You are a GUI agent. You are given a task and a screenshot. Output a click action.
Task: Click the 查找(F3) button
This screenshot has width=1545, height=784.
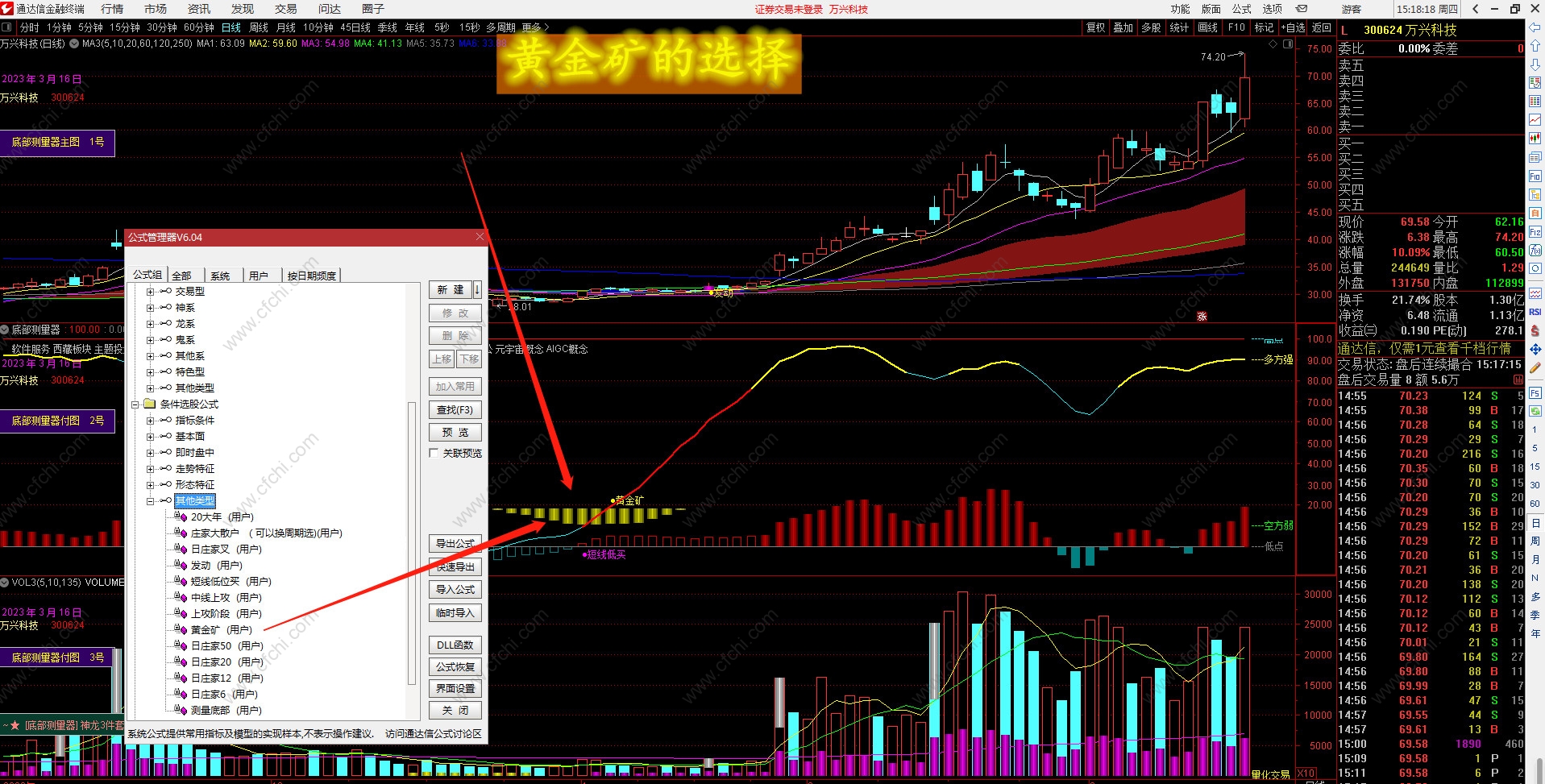point(455,410)
